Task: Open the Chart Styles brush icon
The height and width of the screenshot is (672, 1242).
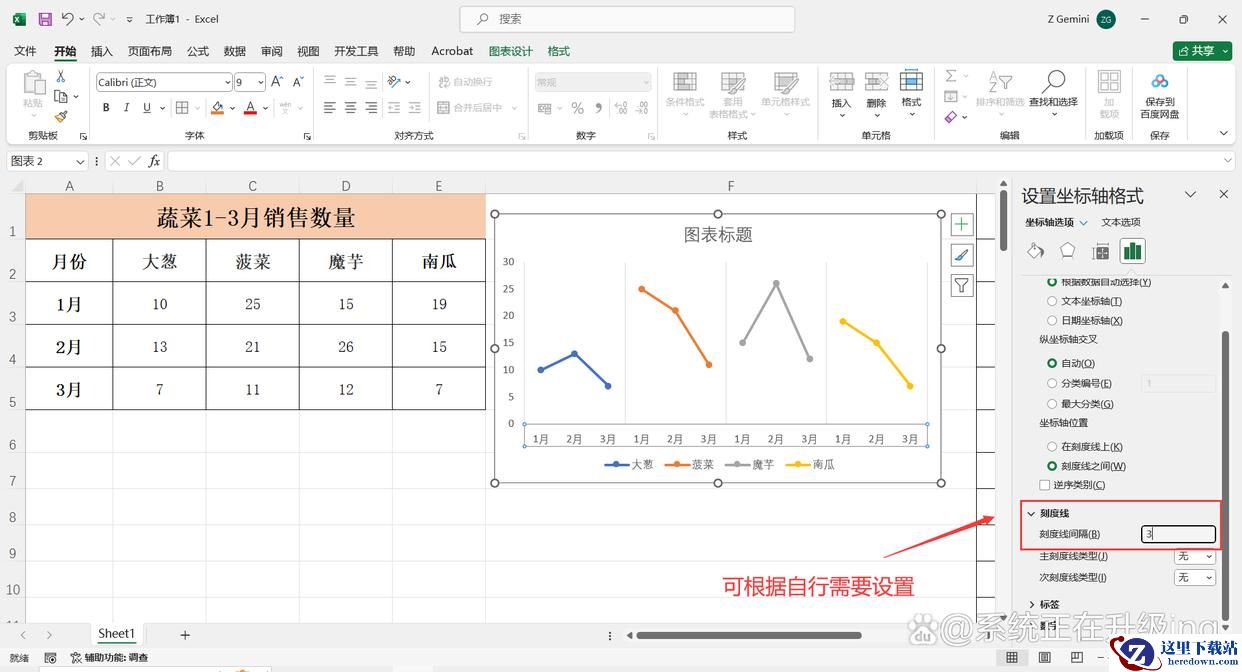Action: (x=961, y=255)
